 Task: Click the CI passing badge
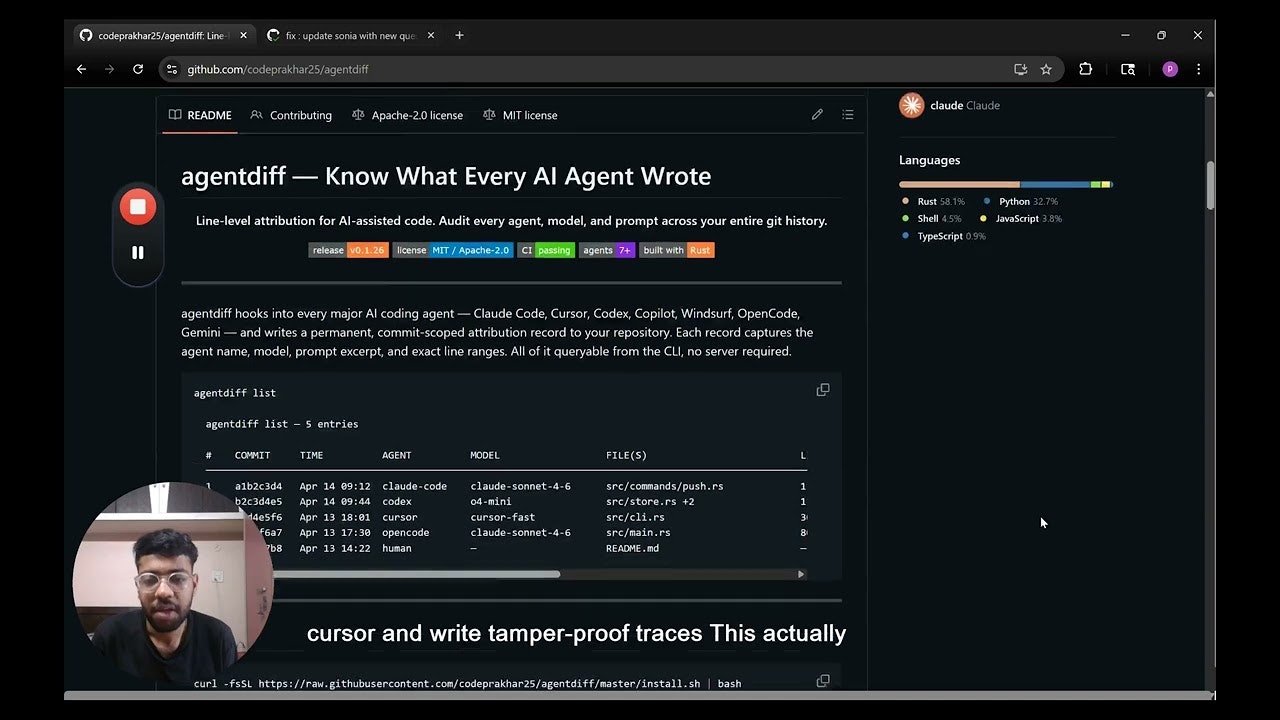[546, 250]
